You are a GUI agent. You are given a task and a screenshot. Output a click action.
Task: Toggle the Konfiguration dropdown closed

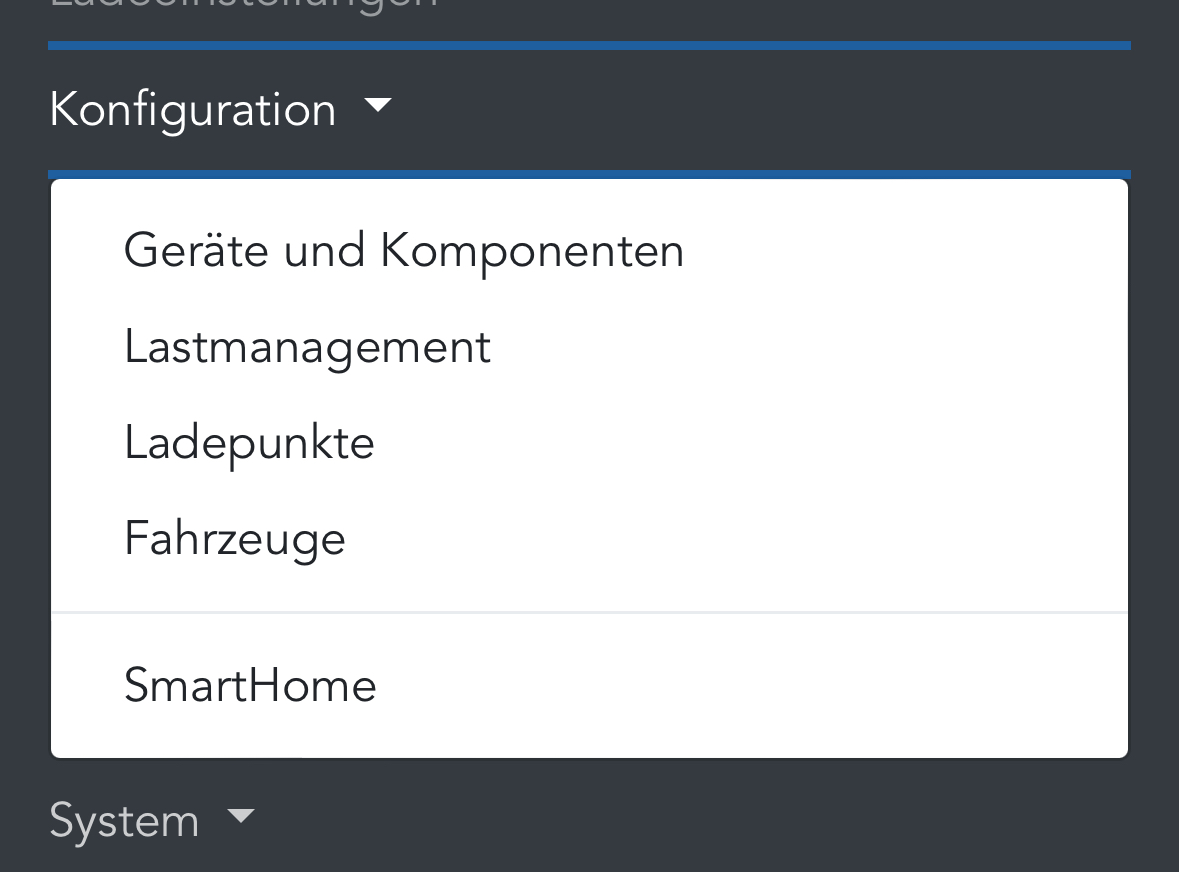[221, 110]
